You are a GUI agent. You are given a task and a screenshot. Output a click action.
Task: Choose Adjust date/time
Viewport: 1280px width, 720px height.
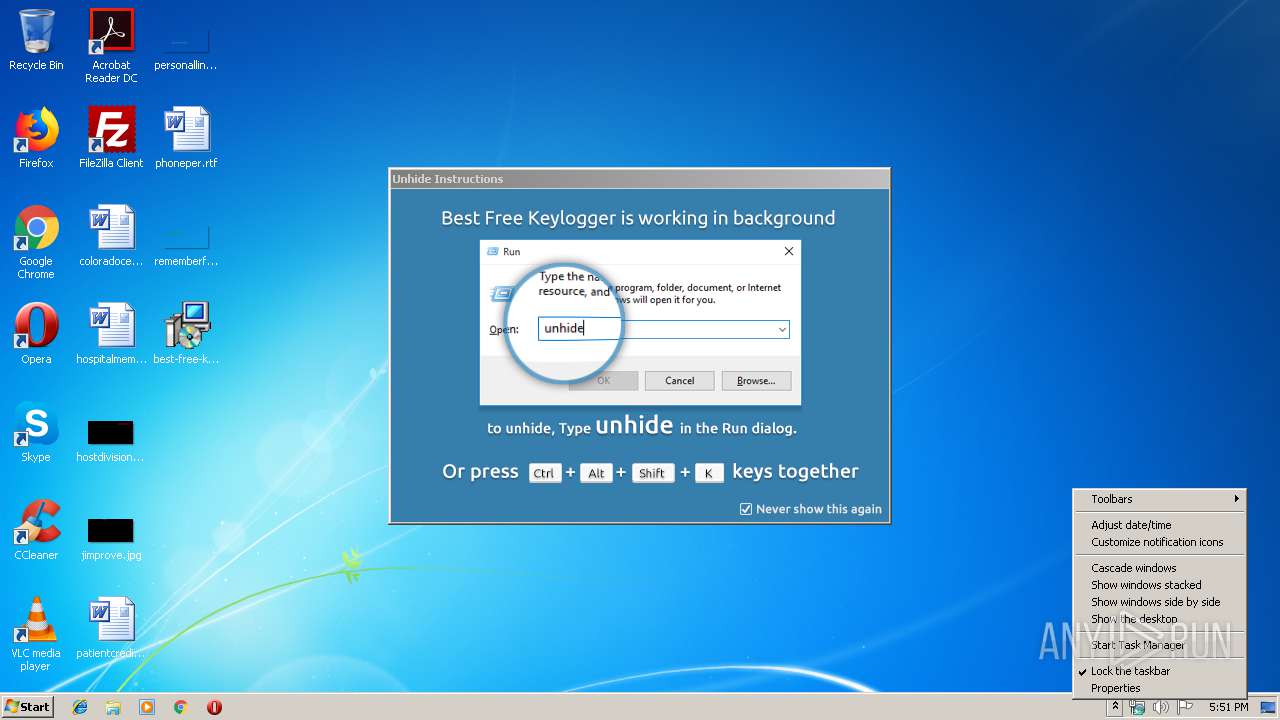(1160, 525)
